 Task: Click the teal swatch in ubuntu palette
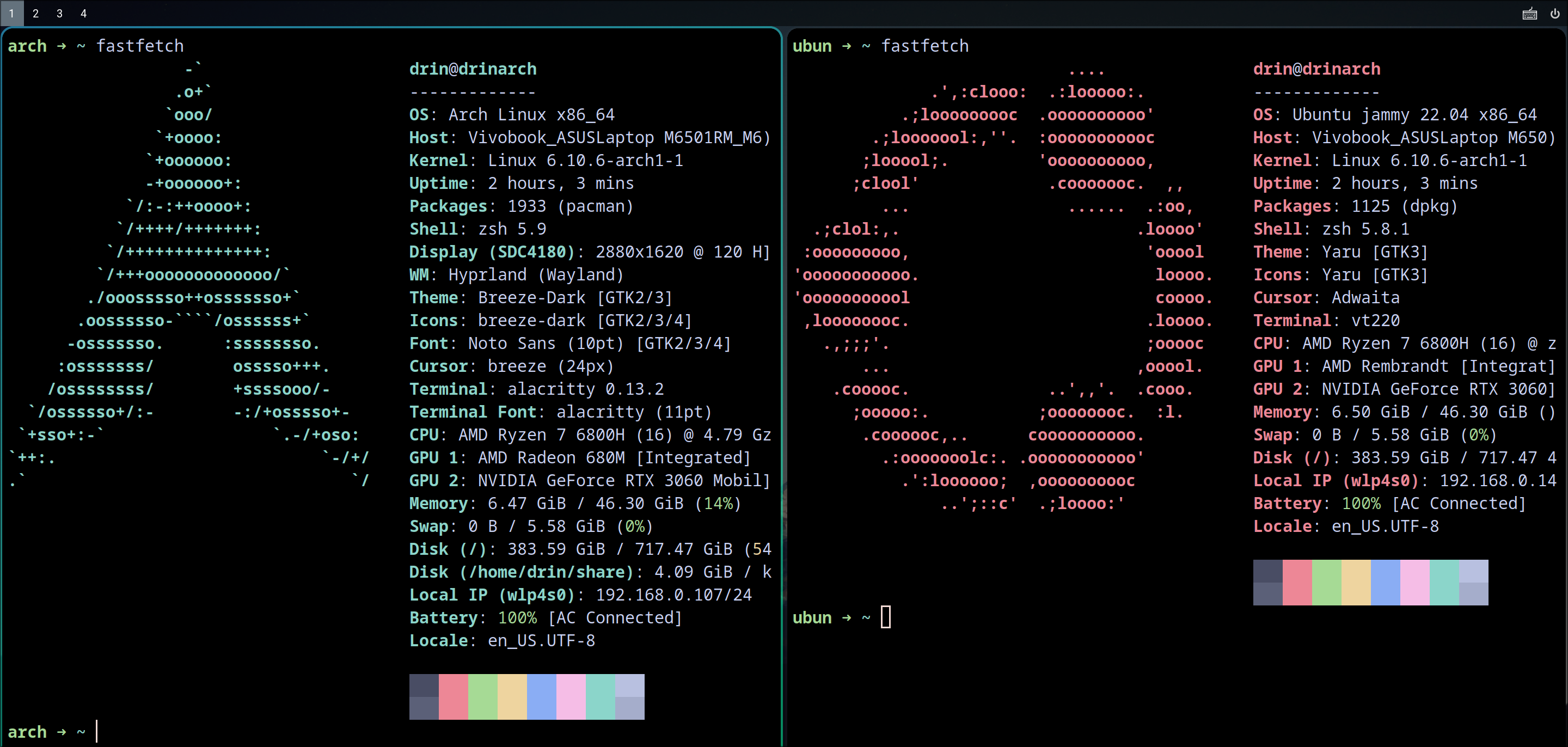pos(1444,582)
